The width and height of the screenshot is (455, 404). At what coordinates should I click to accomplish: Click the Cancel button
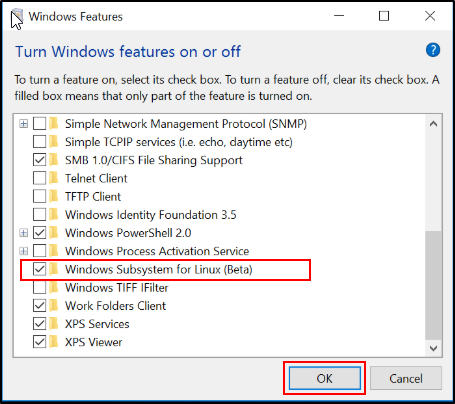[406, 378]
